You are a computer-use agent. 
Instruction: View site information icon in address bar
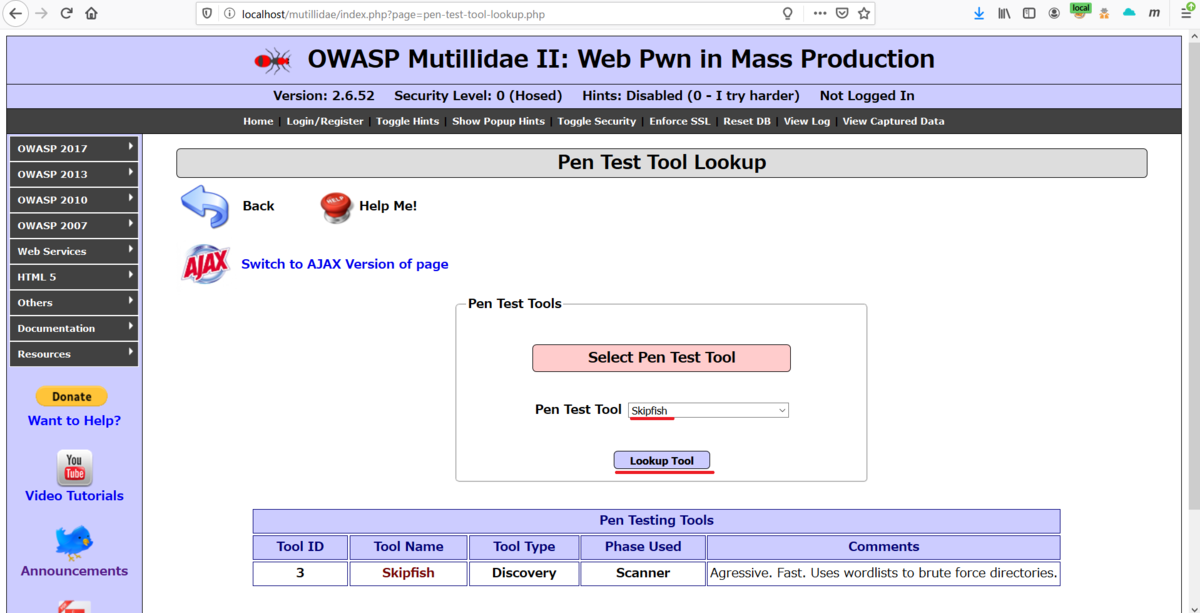pos(229,14)
